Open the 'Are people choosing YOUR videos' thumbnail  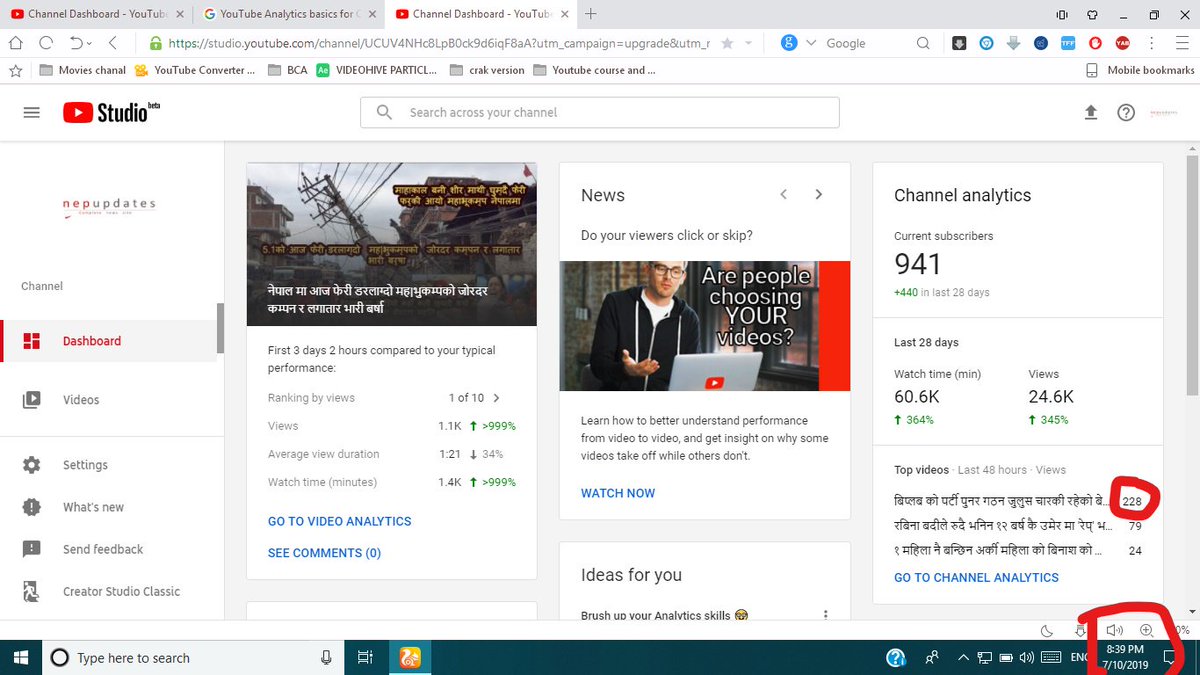click(x=704, y=326)
